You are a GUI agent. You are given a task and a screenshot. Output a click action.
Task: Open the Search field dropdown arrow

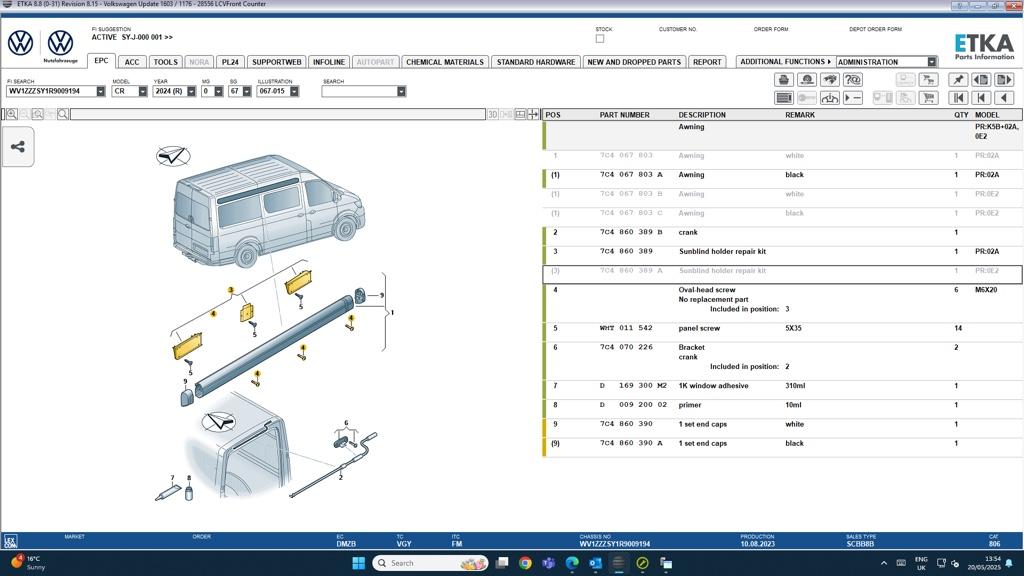click(401, 91)
